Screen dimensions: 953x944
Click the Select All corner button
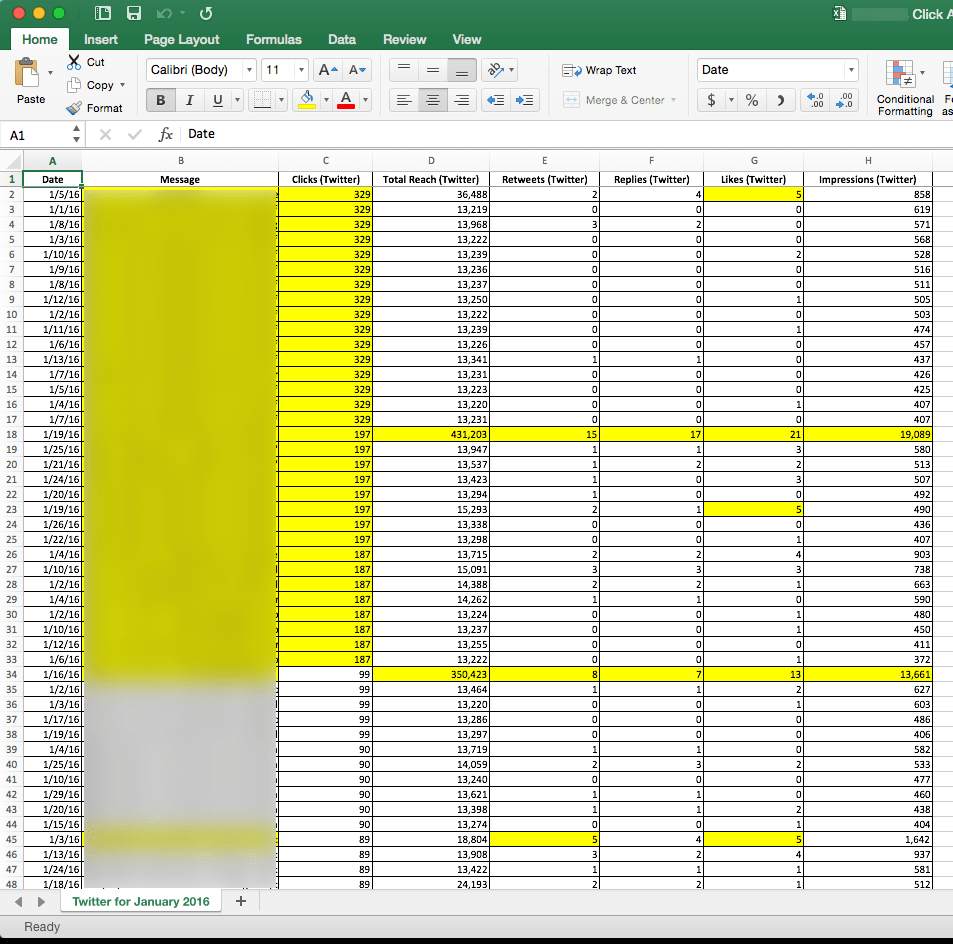click(11, 161)
